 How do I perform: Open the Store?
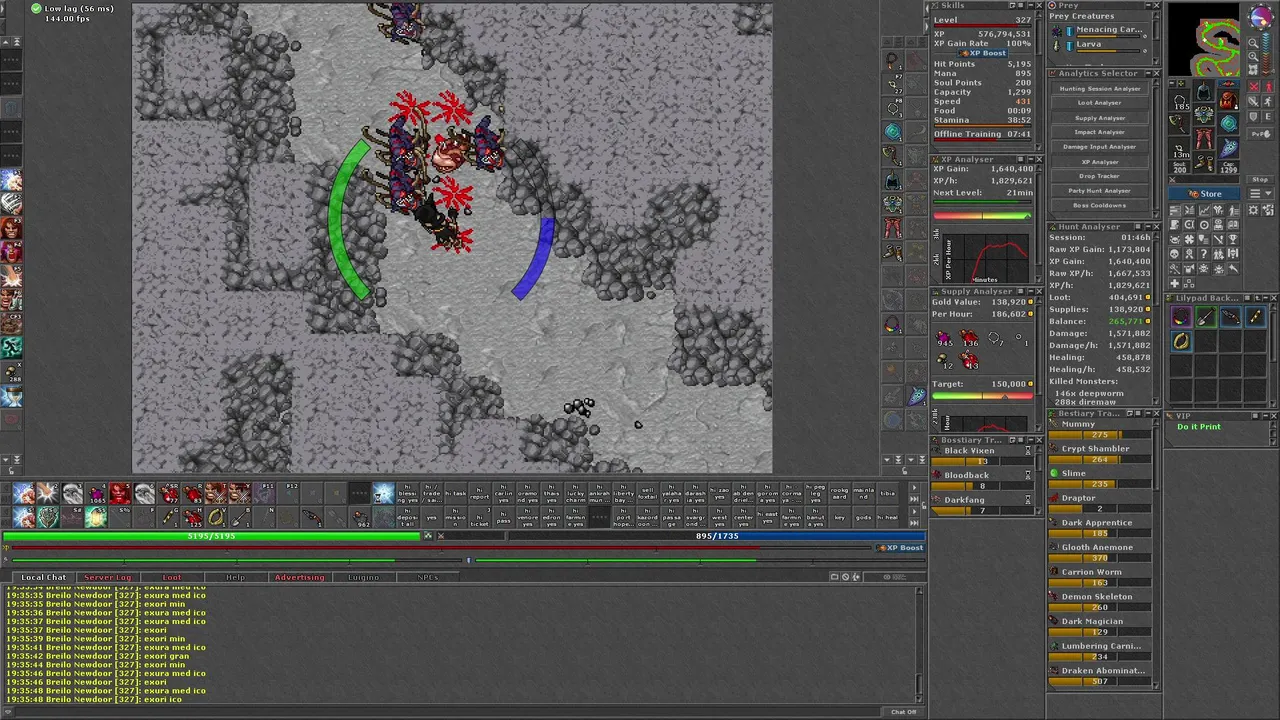click(1204, 193)
